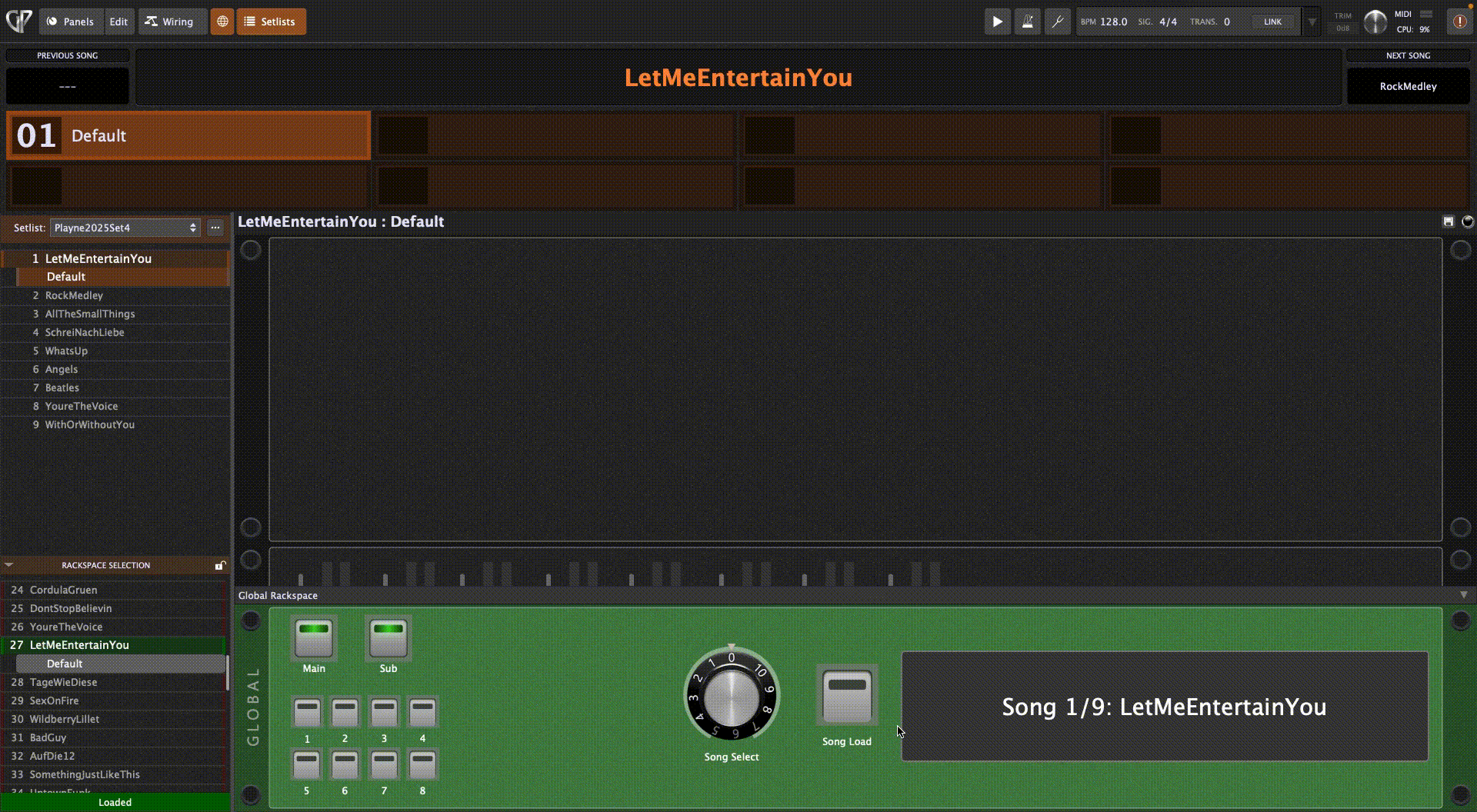Toggle switch number 5 in Global Rackspace
Viewport: 1477px width, 812px height.
tap(306, 765)
